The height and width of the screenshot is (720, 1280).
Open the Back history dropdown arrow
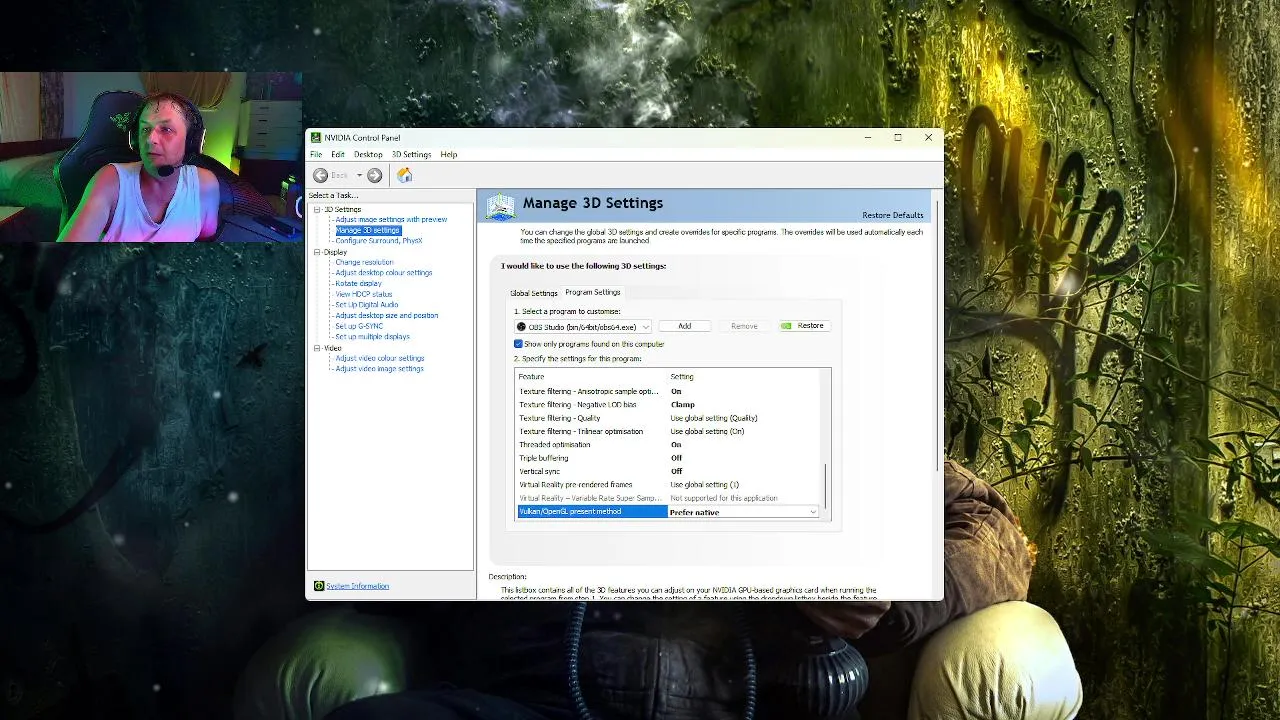click(x=359, y=175)
